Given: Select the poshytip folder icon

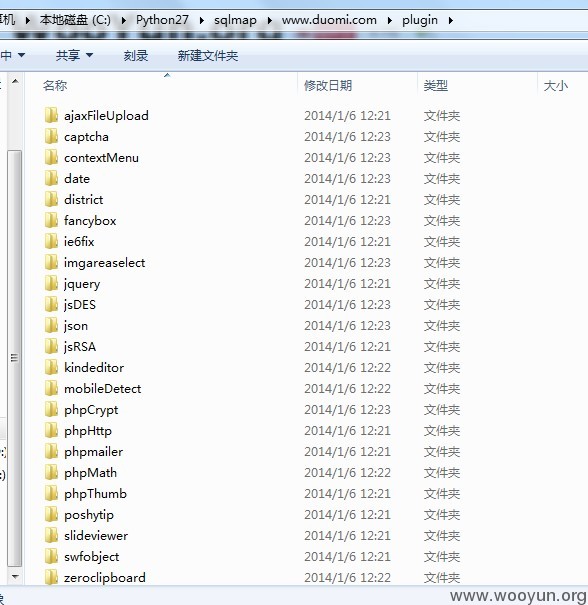Looking at the screenshot, I should click(51, 514).
